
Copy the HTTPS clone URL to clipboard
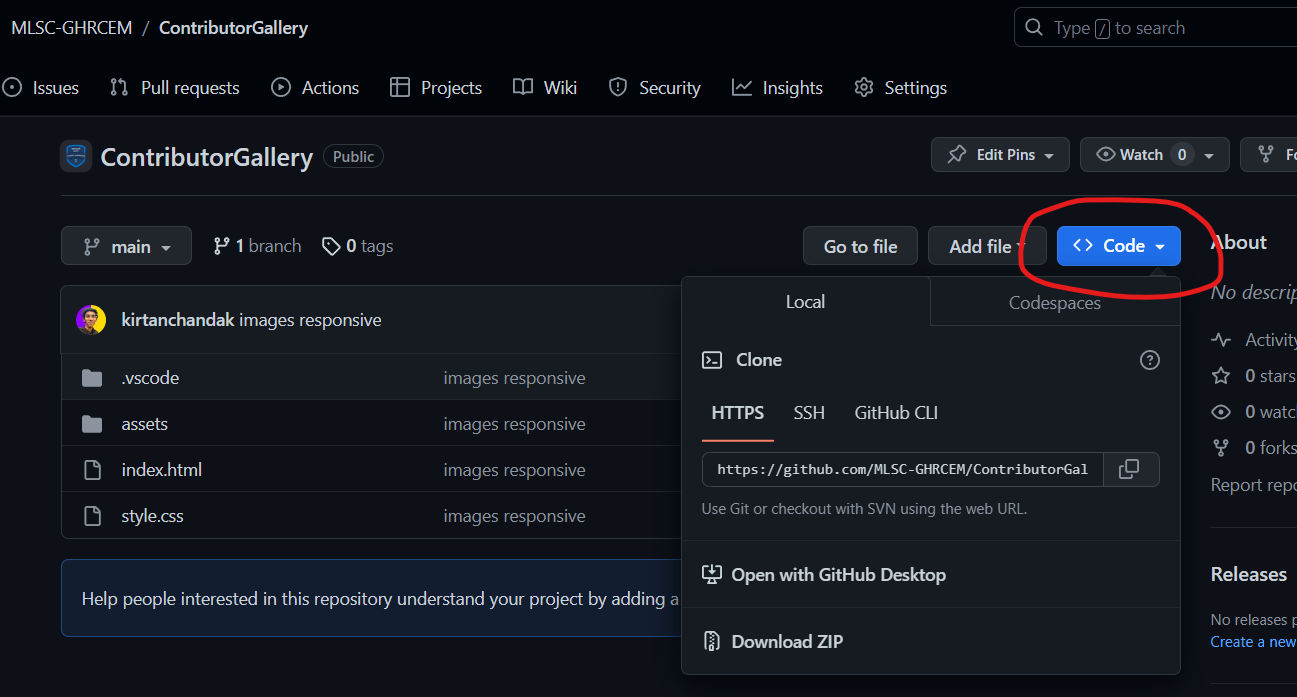click(x=1129, y=469)
